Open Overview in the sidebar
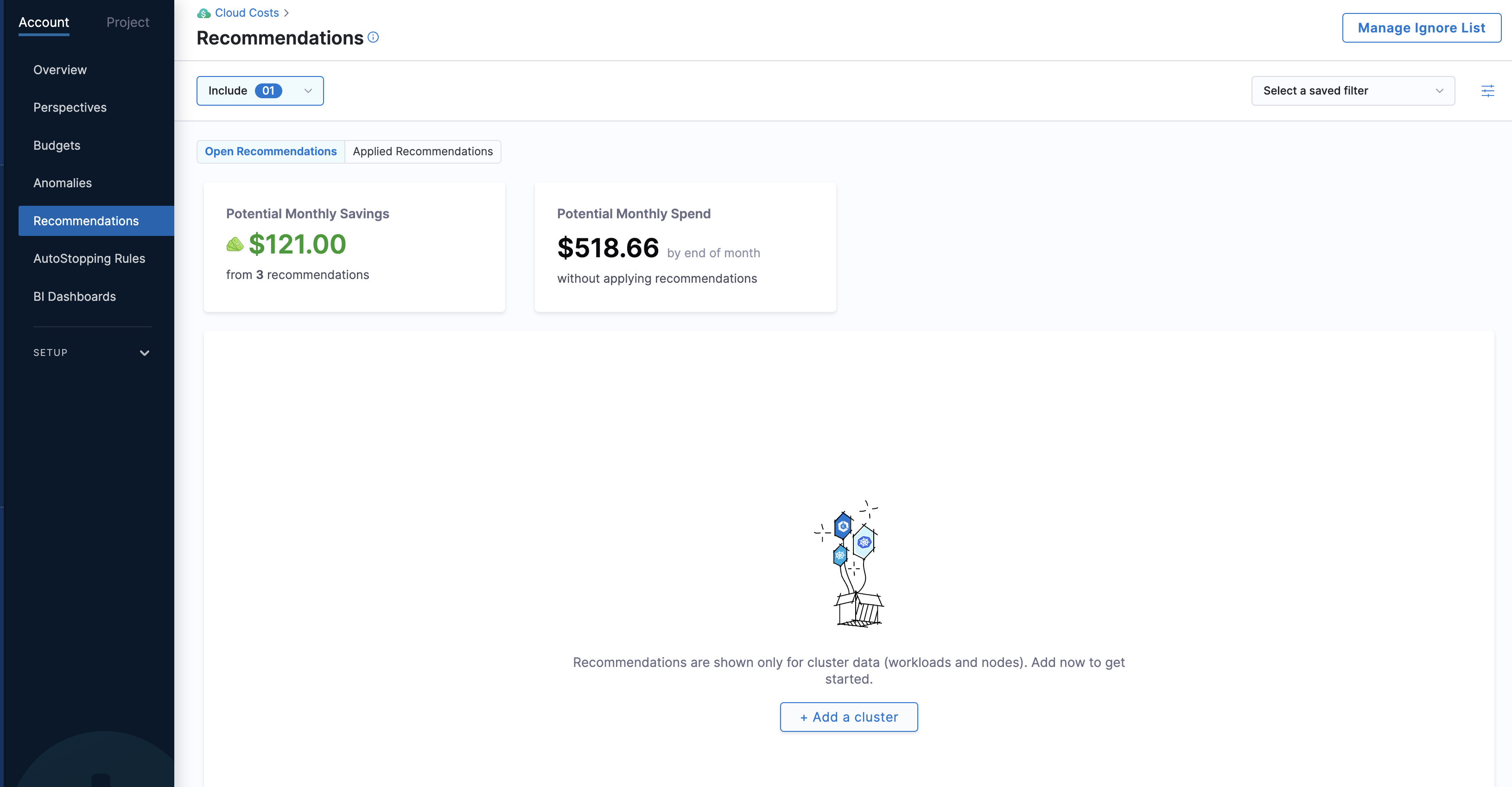 point(60,70)
